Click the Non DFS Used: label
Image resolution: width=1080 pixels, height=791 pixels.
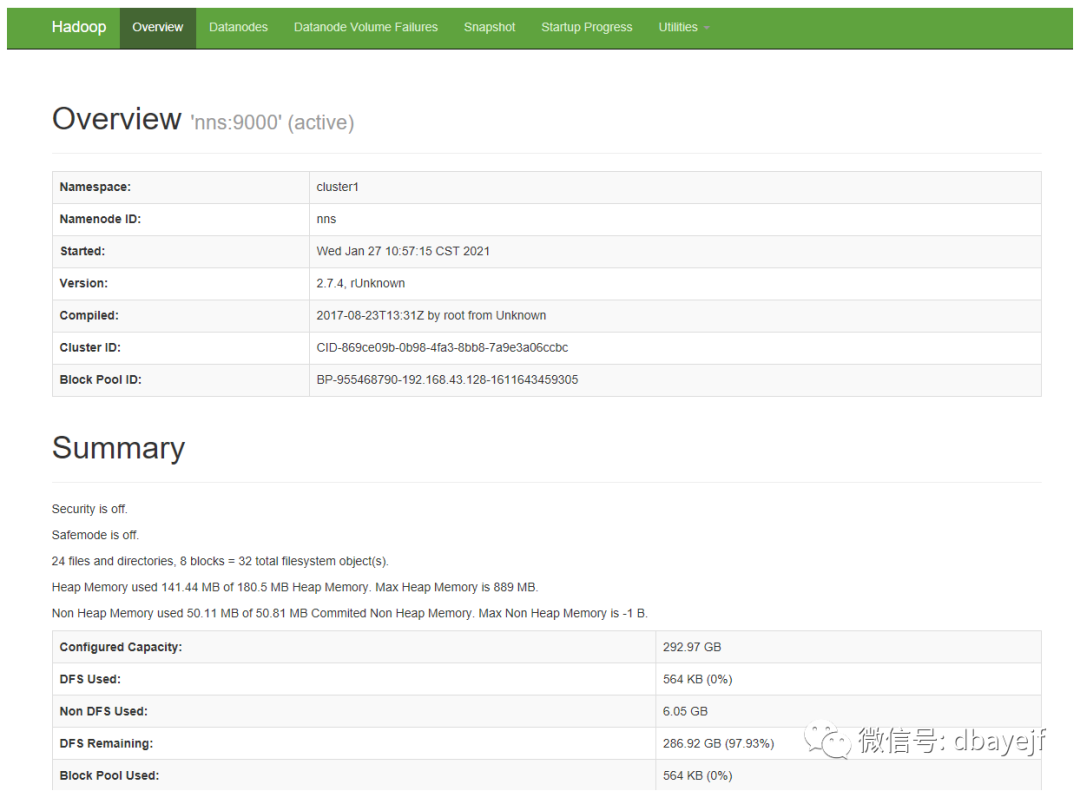(x=103, y=712)
